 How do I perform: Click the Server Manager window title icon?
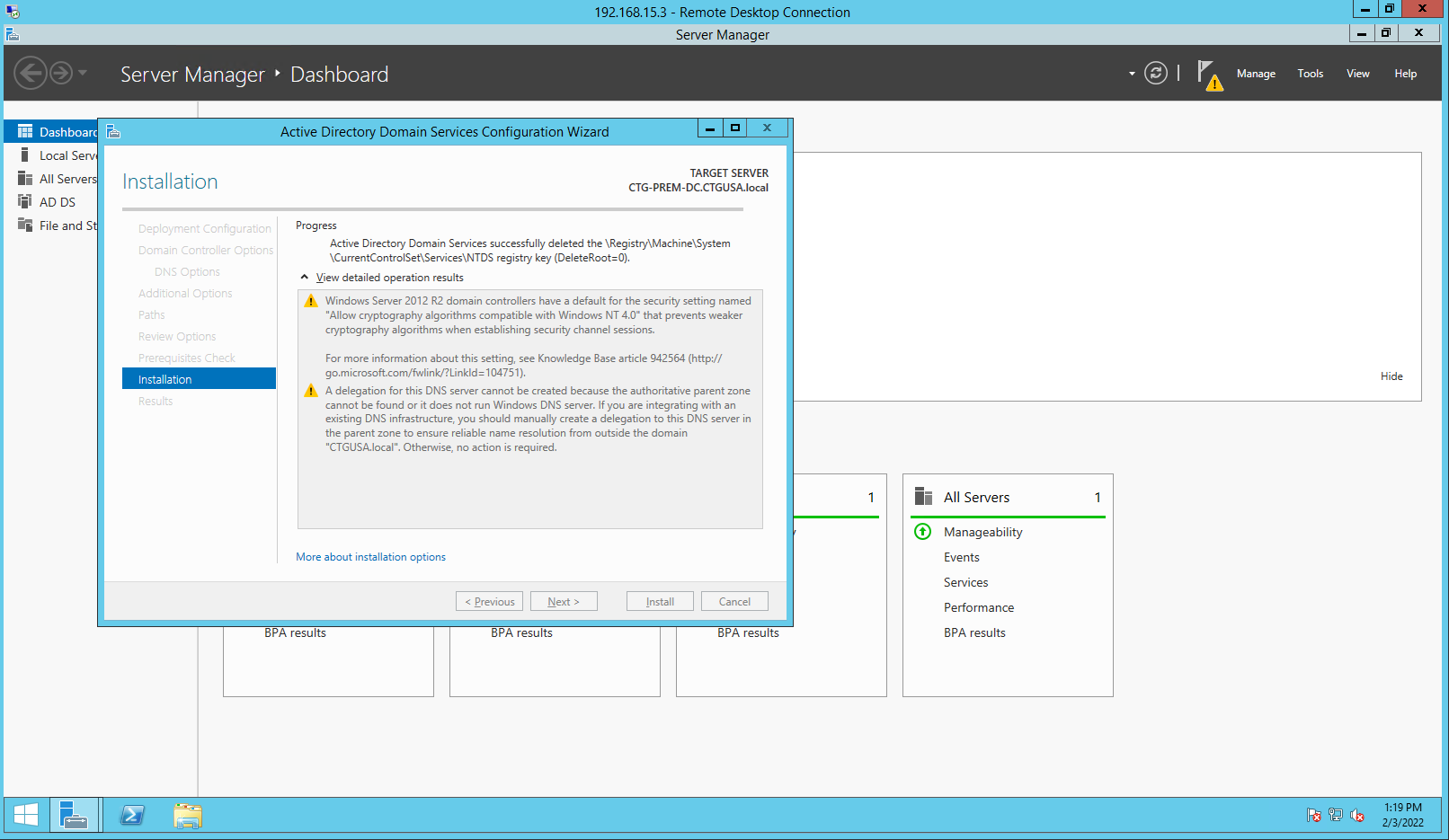click(12, 34)
